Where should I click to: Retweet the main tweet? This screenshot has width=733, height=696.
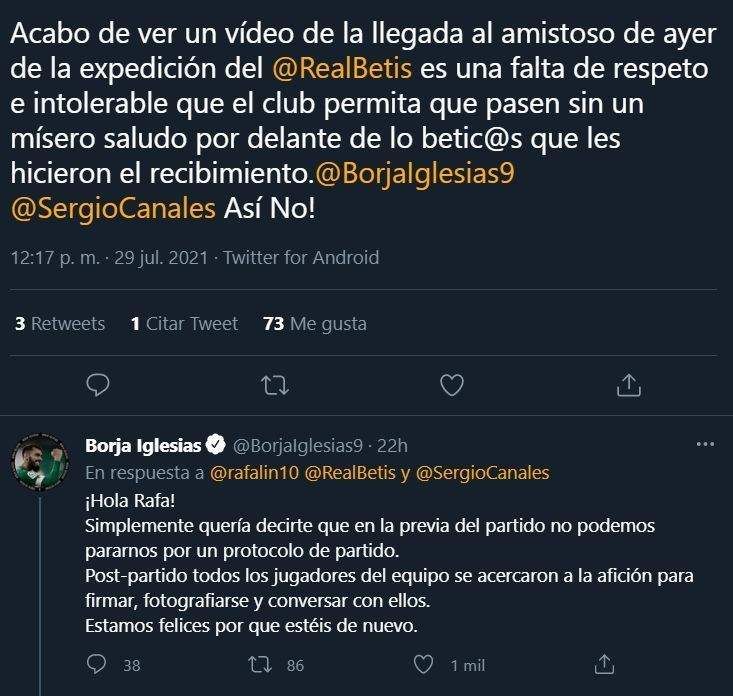coord(274,384)
